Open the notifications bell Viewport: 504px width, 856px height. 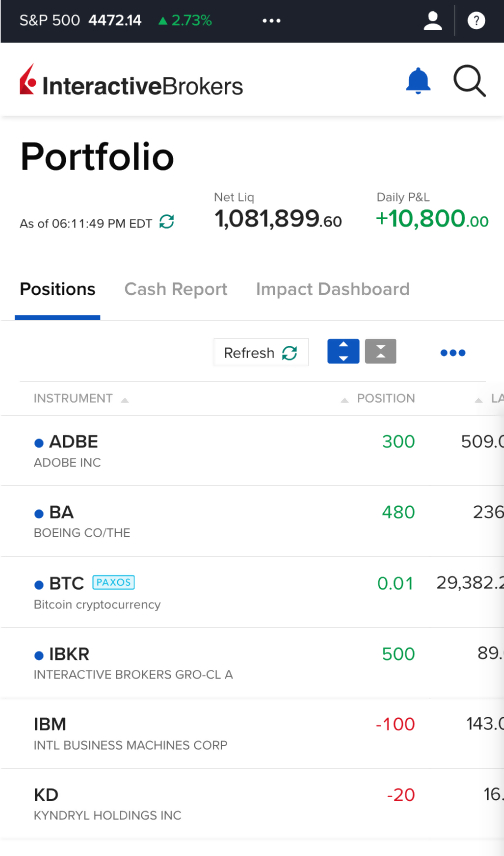[418, 81]
